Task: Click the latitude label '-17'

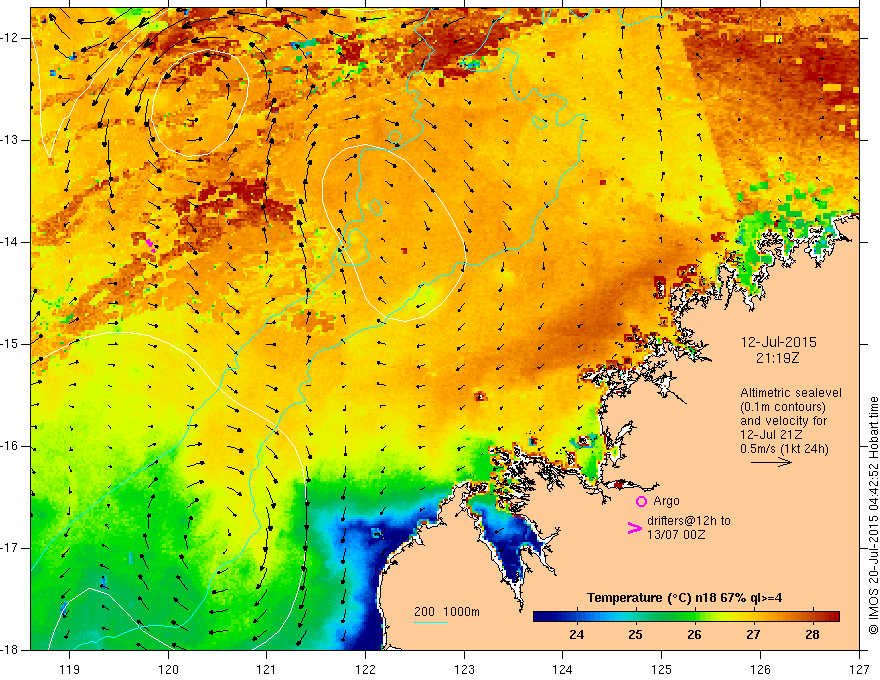Action: [x=11, y=548]
